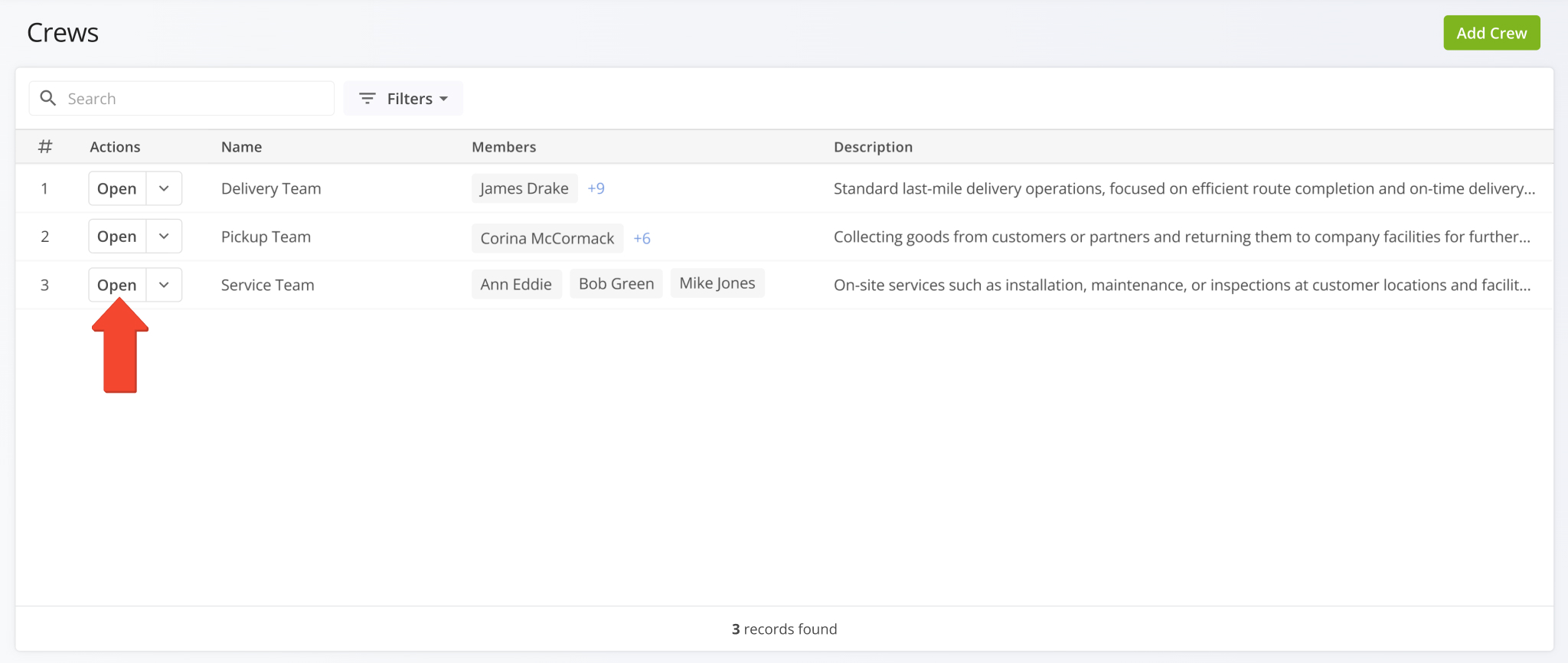Open the Pickup Team crew
Viewport: 1568px width, 663px height.
click(x=117, y=237)
